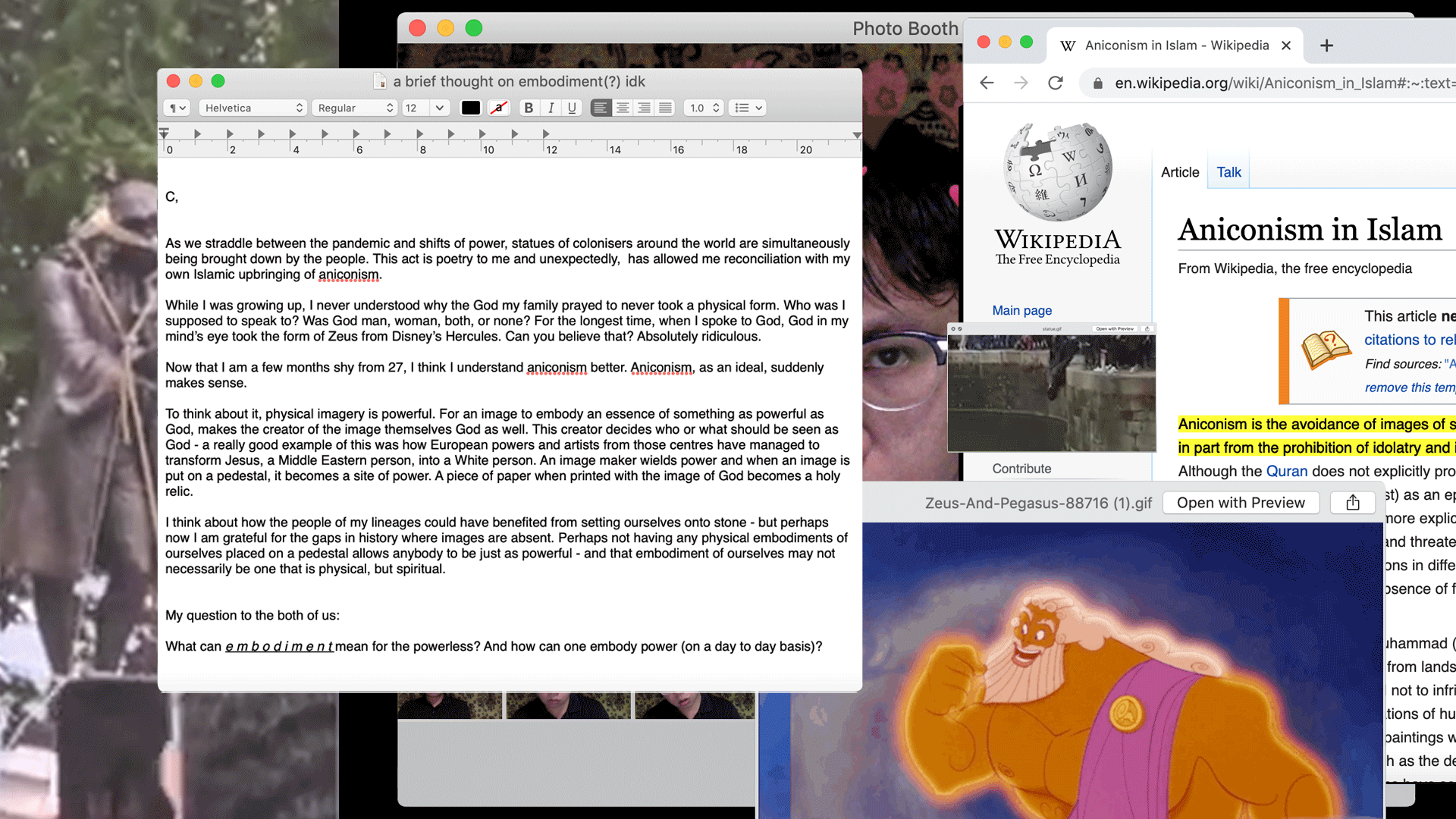Switch to the Talk tab on Wikipedia
Viewport: 1456px width, 819px height.
click(1228, 172)
